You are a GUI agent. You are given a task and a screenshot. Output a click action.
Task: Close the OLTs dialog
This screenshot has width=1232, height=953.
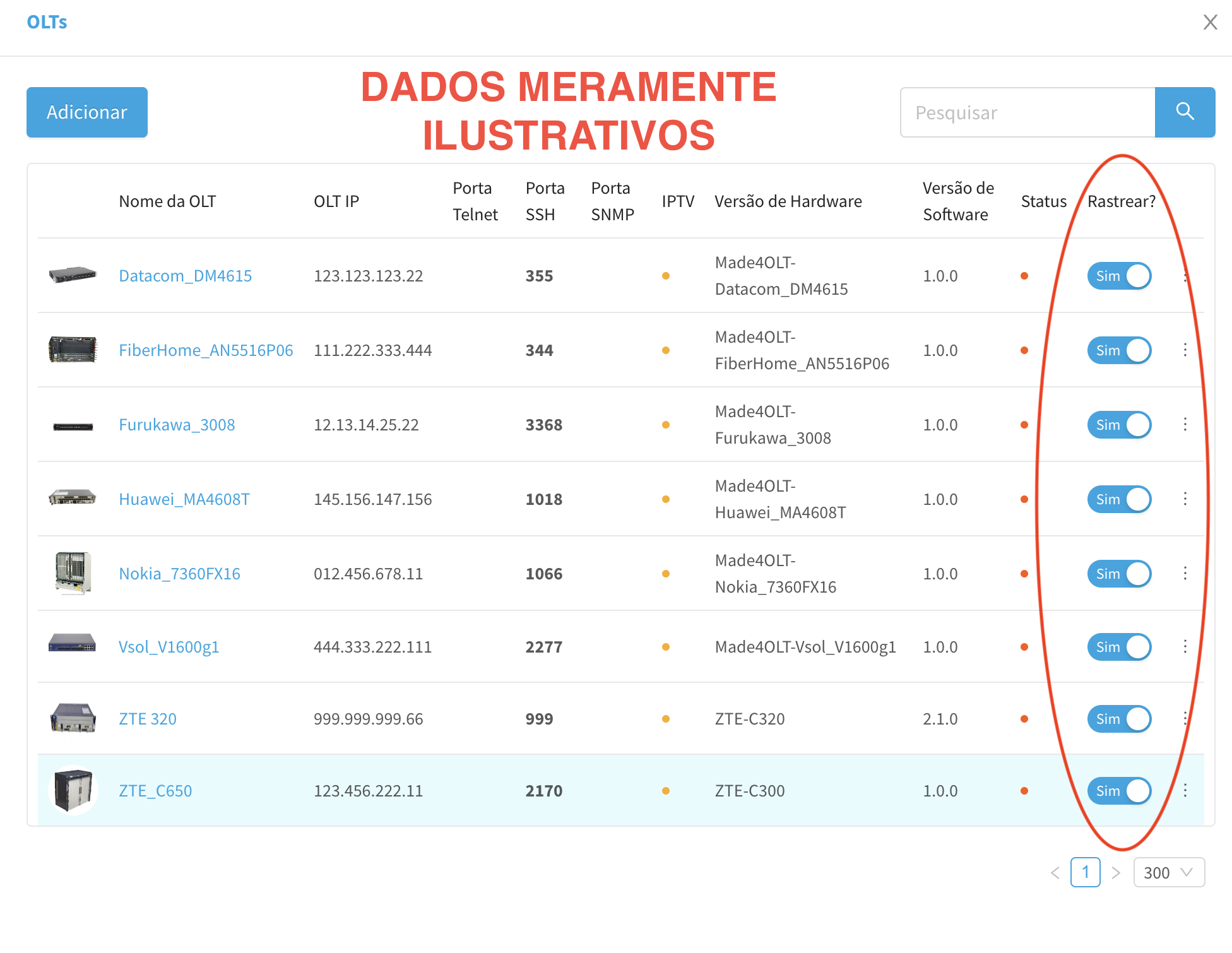(1209, 22)
